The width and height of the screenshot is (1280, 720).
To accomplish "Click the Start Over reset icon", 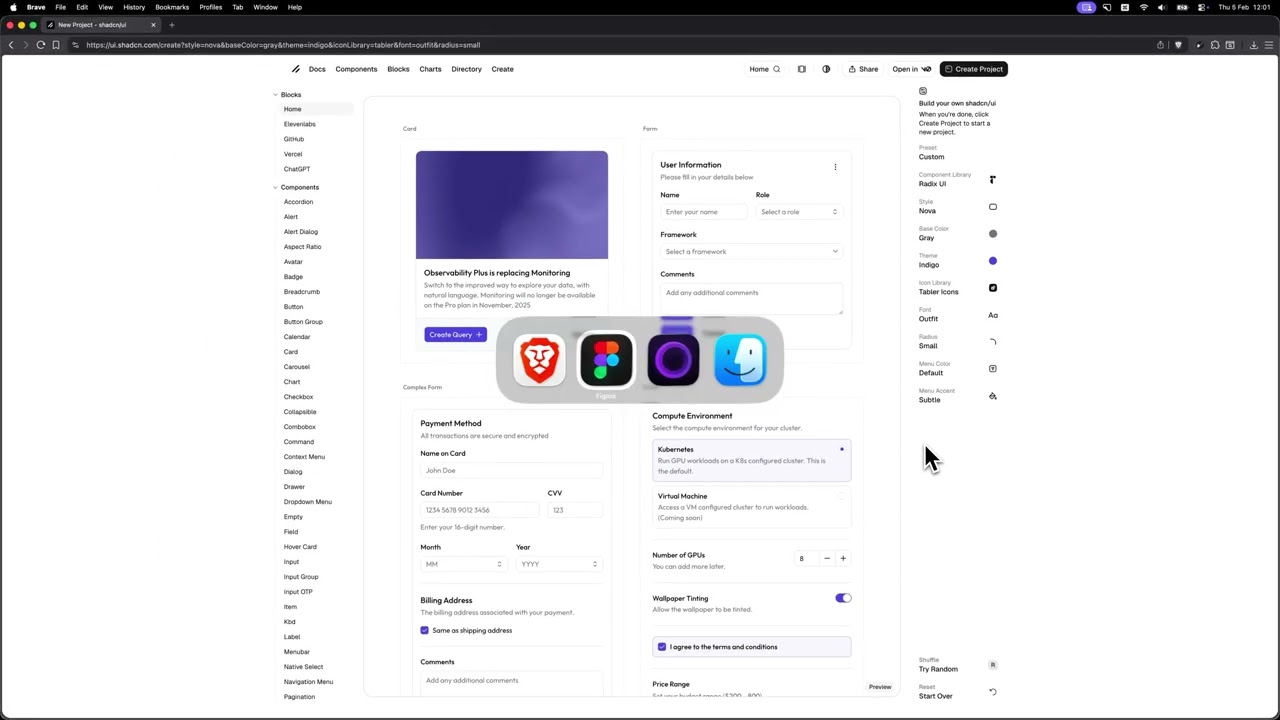I will (x=993, y=692).
